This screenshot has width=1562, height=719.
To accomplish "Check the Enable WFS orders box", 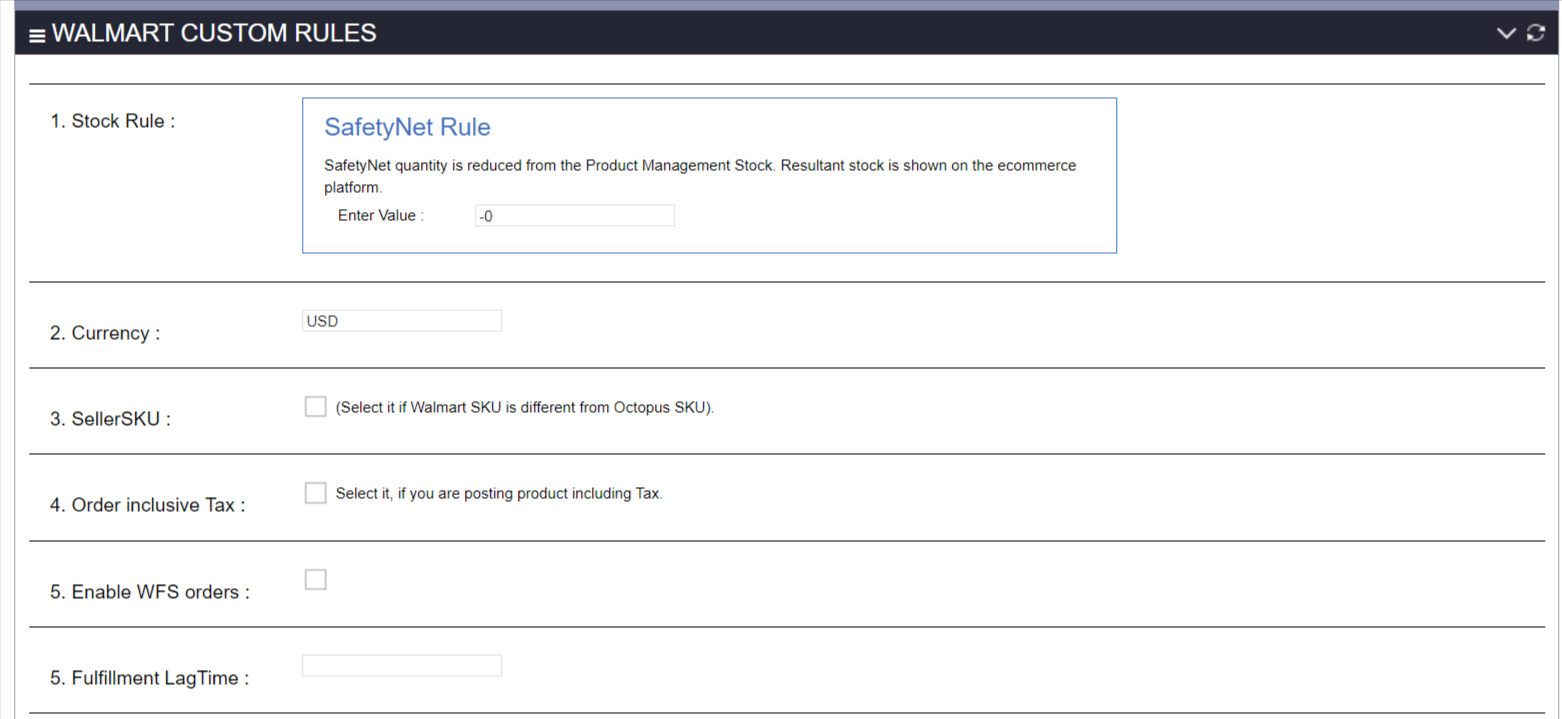I will (315, 580).
